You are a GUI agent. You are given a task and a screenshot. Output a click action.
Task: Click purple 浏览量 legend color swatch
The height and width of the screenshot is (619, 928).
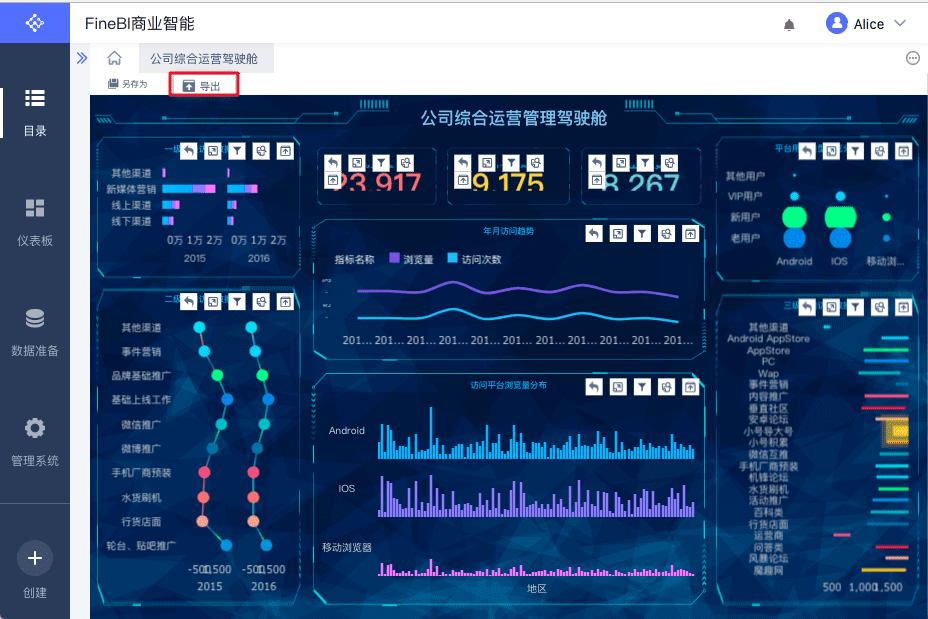[394, 258]
